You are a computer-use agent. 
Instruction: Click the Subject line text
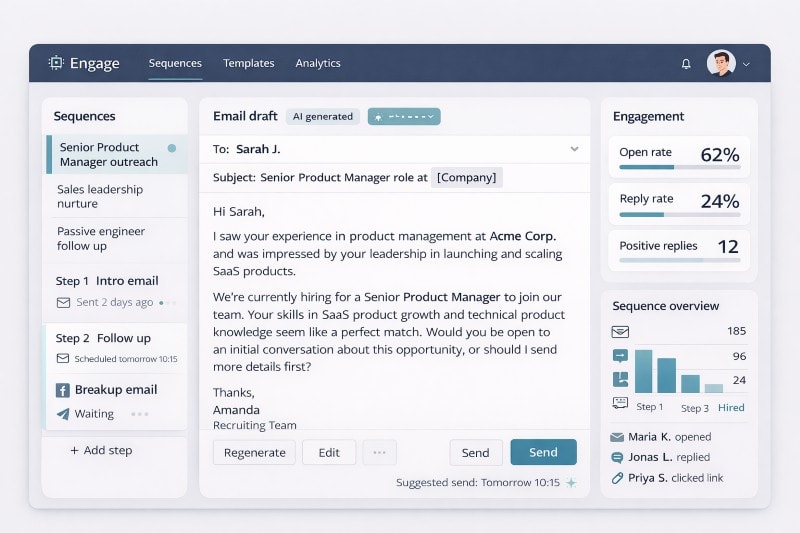pos(320,177)
